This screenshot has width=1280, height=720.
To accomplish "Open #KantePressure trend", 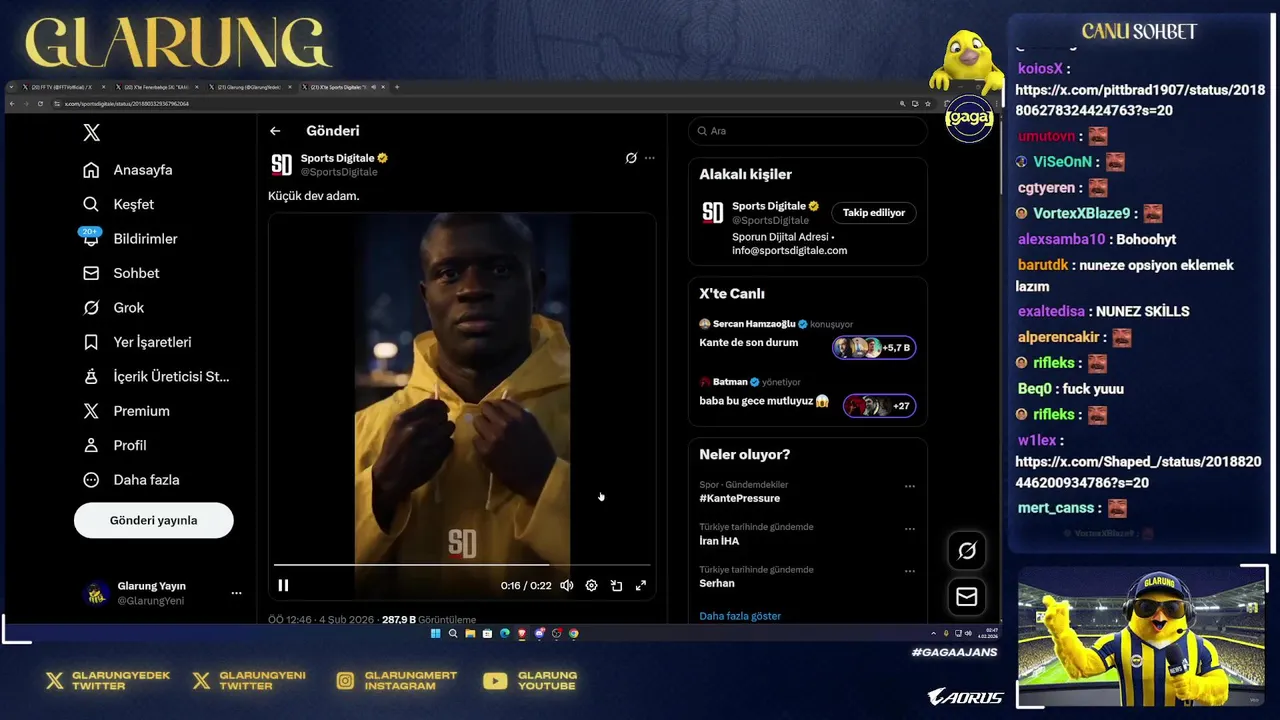I will [x=740, y=498].
